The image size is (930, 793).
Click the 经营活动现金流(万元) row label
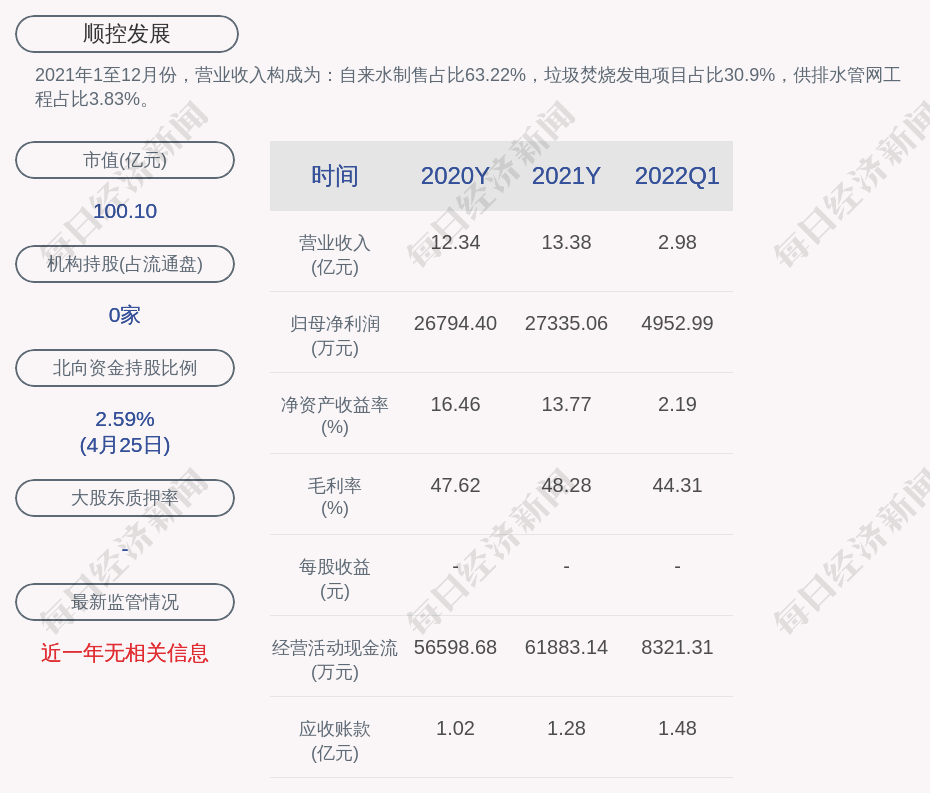[x=335, y=660]
